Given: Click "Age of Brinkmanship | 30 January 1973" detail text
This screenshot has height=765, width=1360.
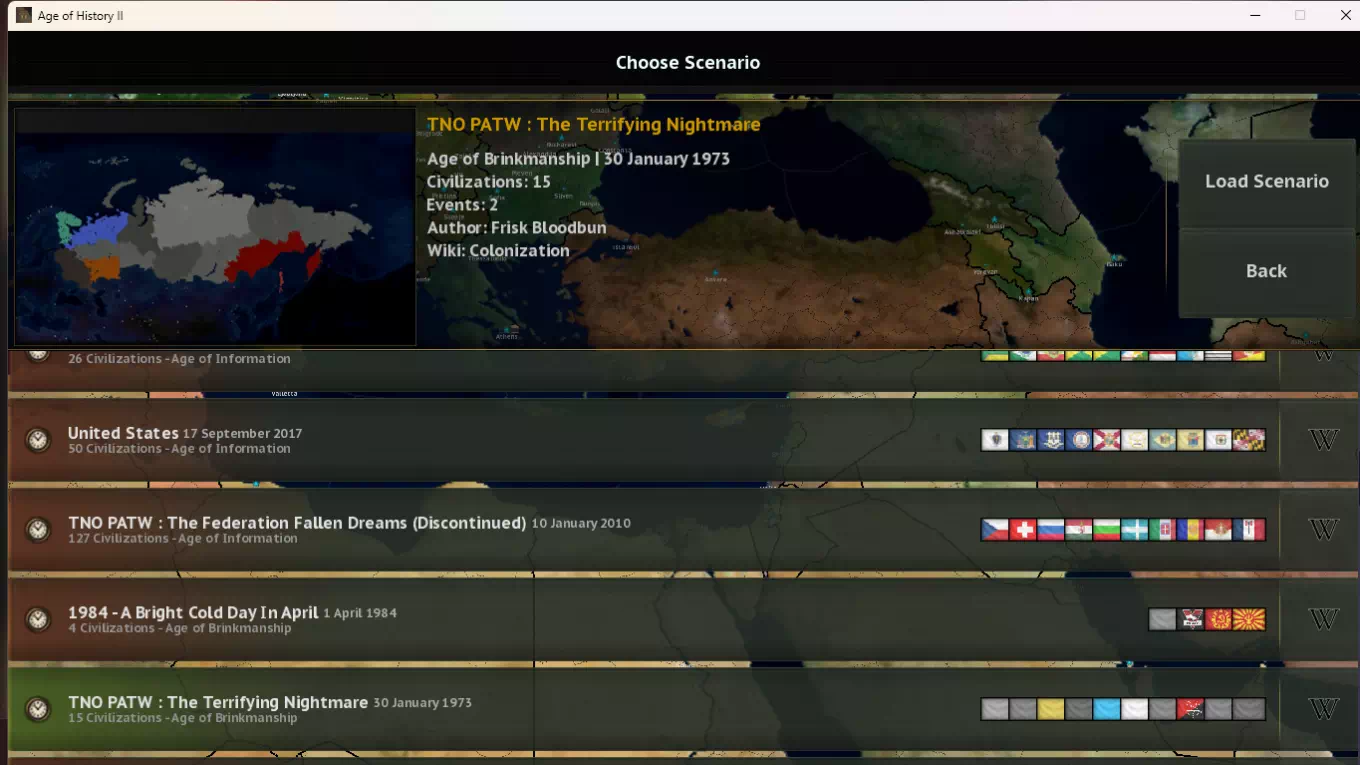Looking at the screenshot, I should click(x=578, y=158).
